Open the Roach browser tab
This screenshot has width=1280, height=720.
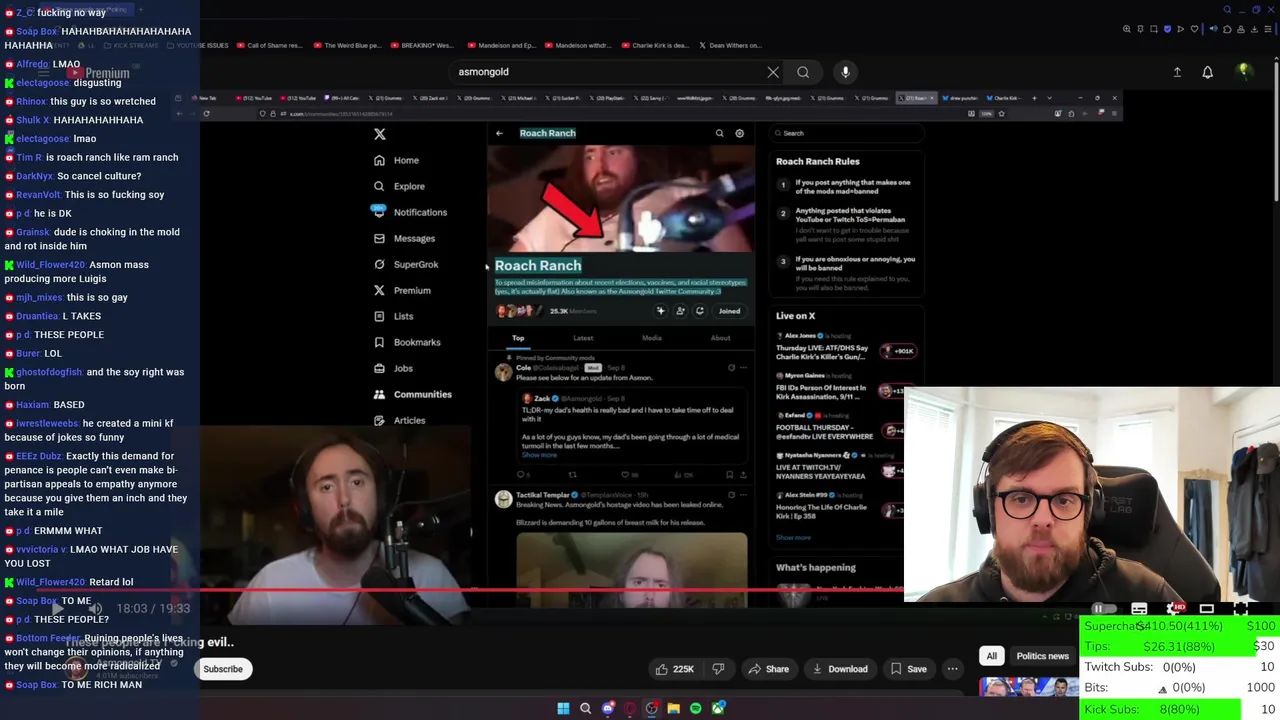click(915, 98)
